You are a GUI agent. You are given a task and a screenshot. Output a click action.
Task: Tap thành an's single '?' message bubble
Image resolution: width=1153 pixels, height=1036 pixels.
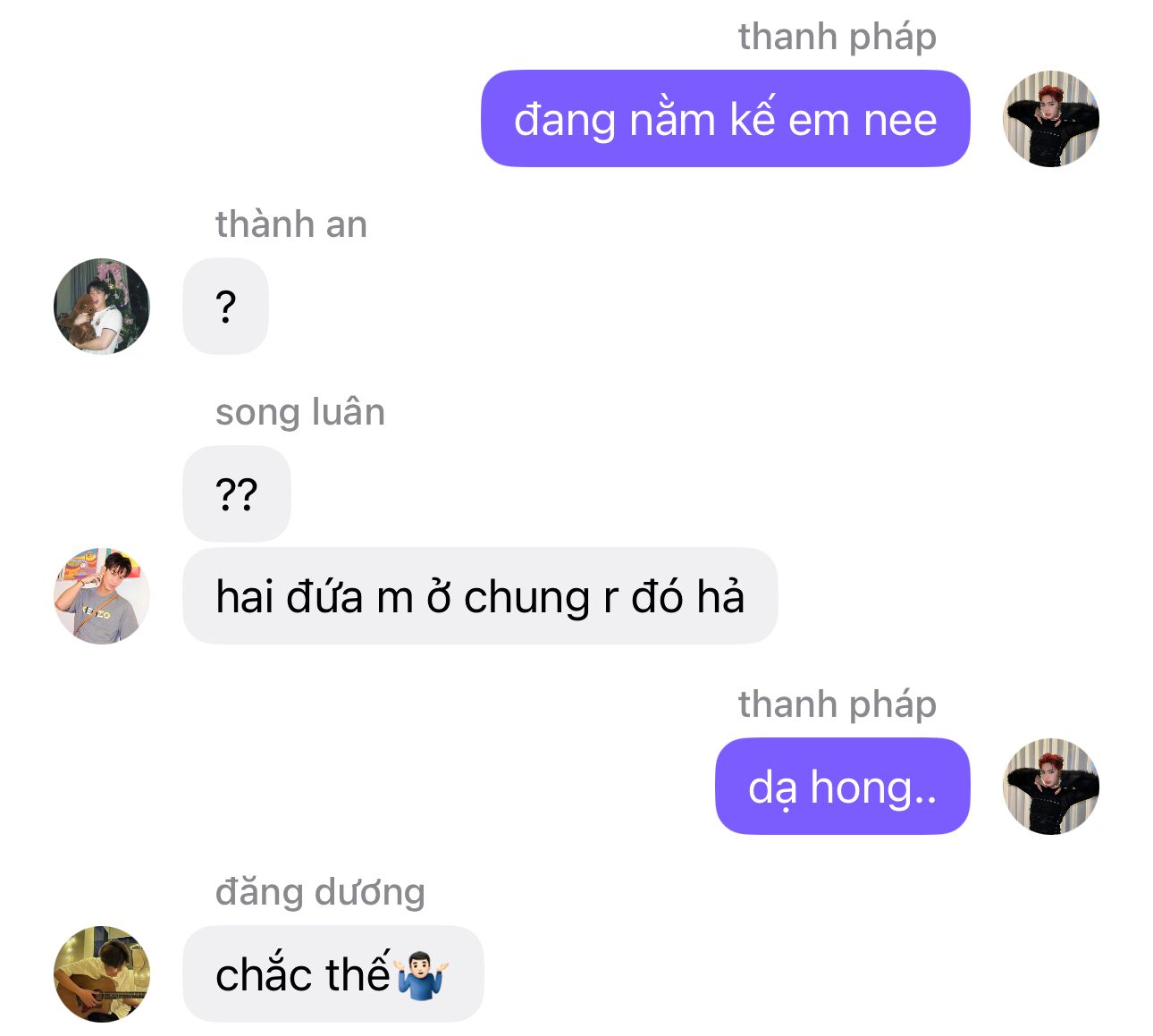click(x=225, y=307)
